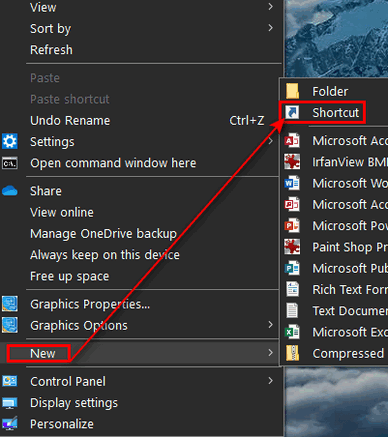Expand the Graphics Options submenu arrow

(x=270, y=325)
